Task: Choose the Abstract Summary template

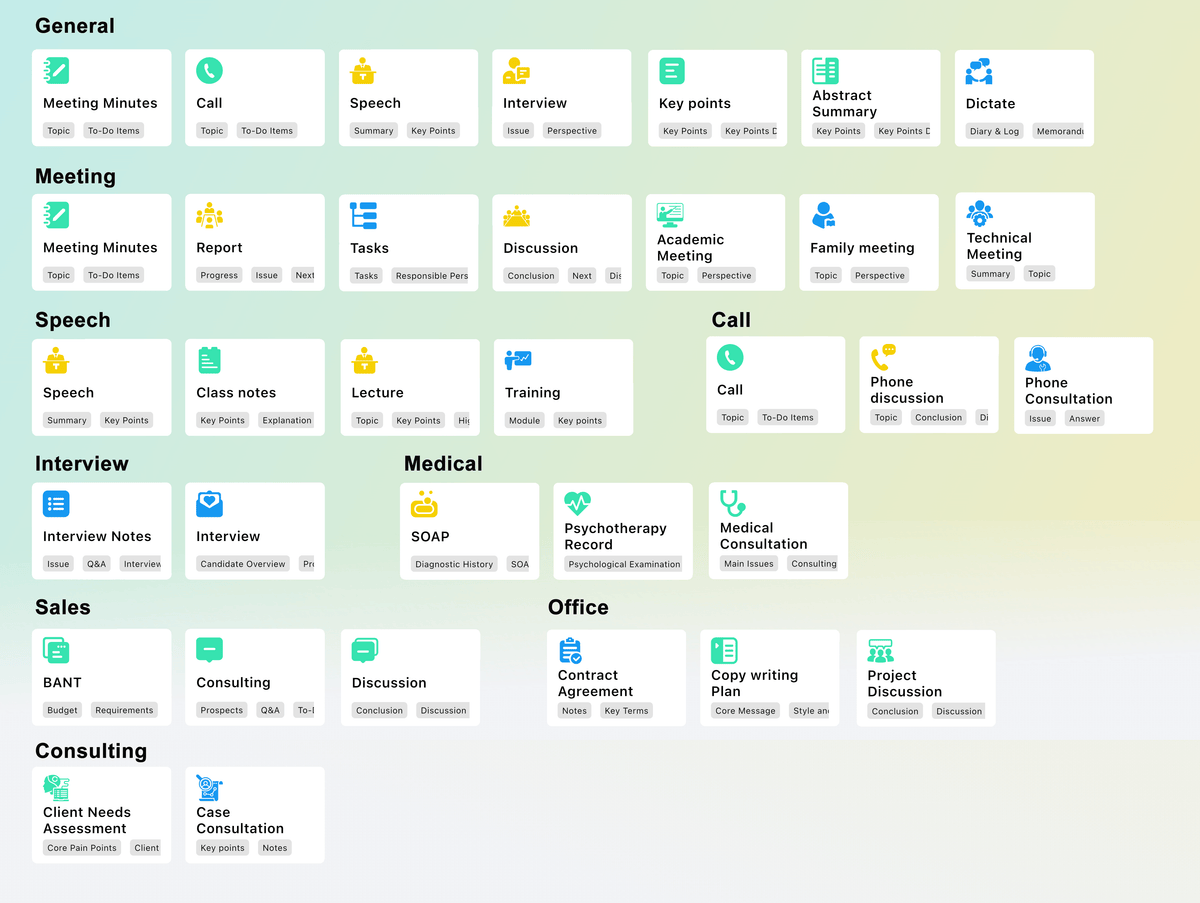Action: tap(870, 98)
